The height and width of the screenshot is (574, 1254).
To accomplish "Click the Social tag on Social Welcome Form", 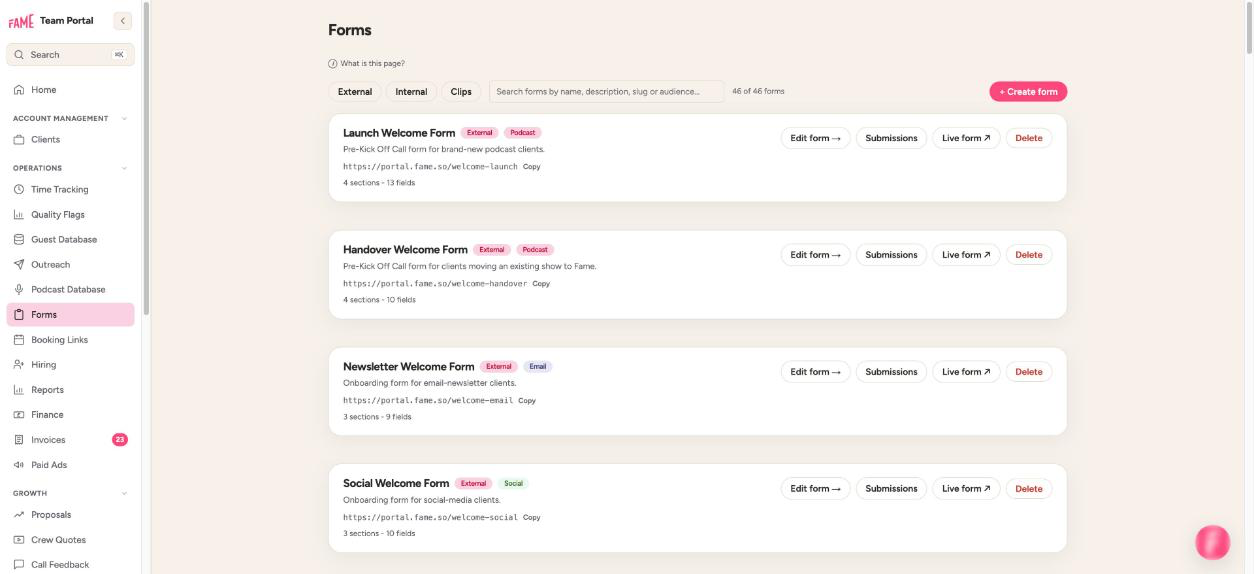I will 513,484.
